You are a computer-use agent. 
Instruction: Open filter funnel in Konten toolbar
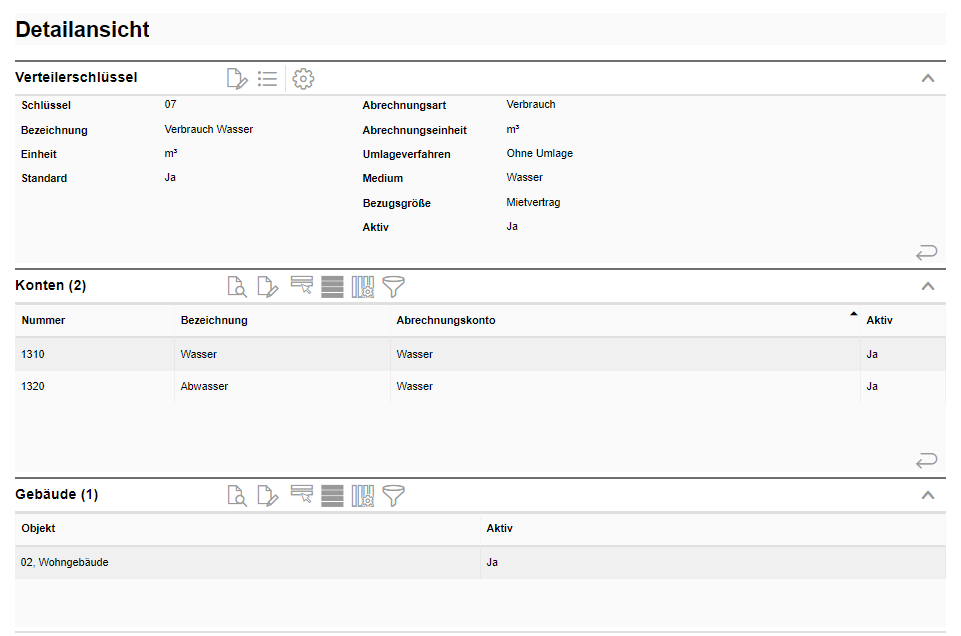click(394, 287)
